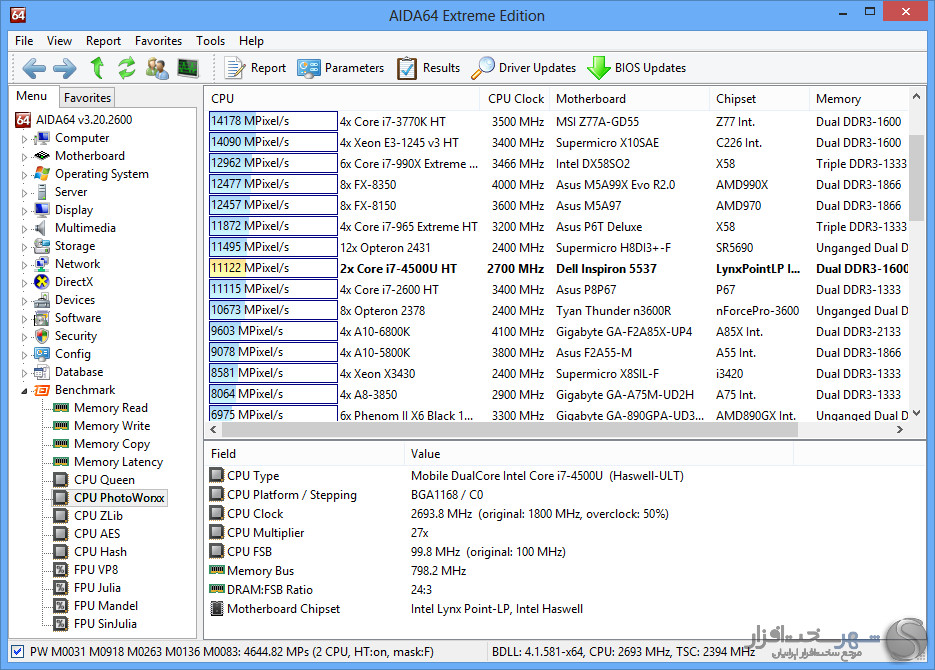Select the Memory Latency benchmark item
This screenshot has height=670, width=935.
pyautogui.click(x=118, y=462)
